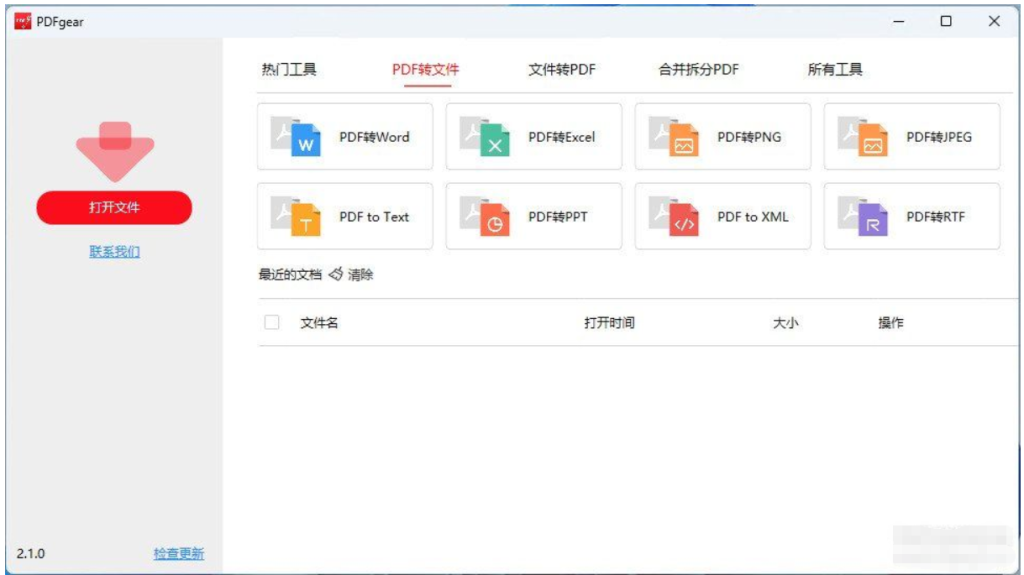
Task: Choose the PDF转PPT label
Action: [x=558, y=217]
